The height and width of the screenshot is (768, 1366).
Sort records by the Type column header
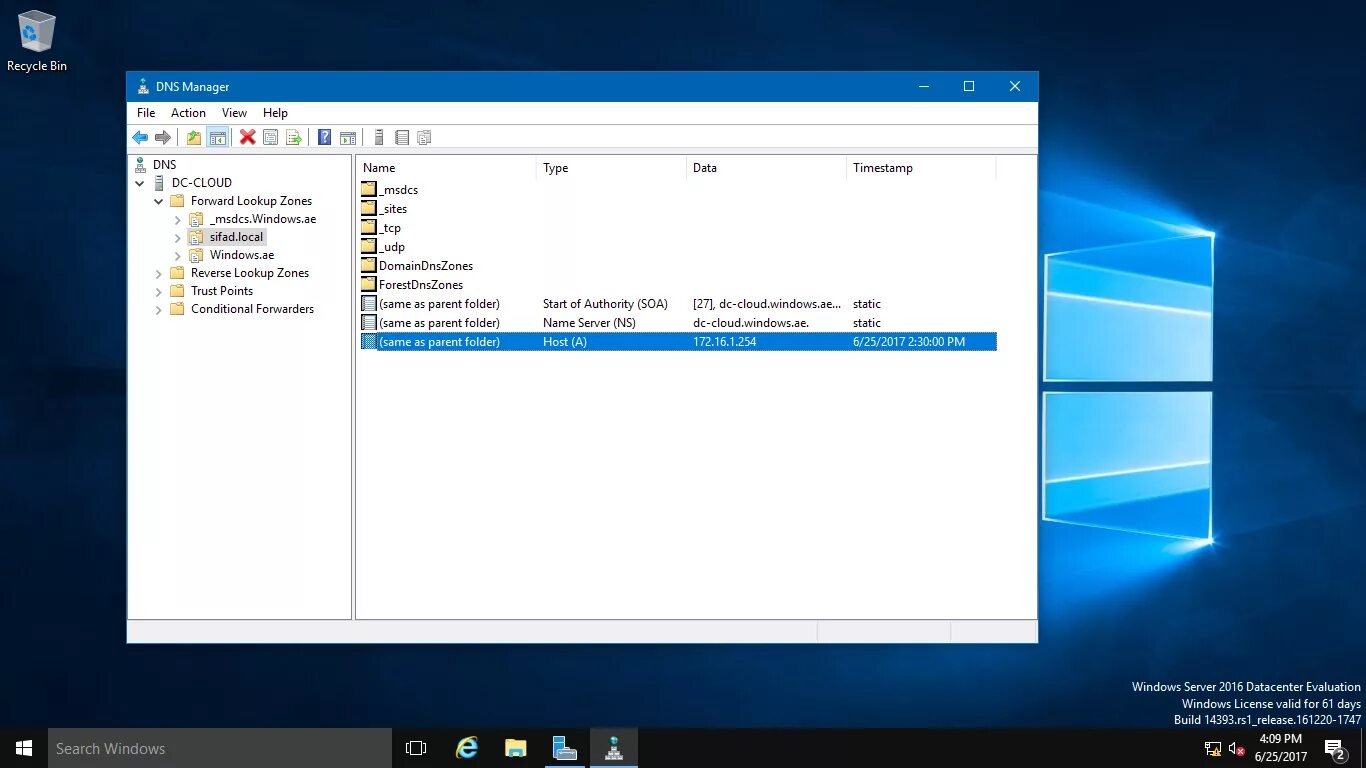pos(555,167)
